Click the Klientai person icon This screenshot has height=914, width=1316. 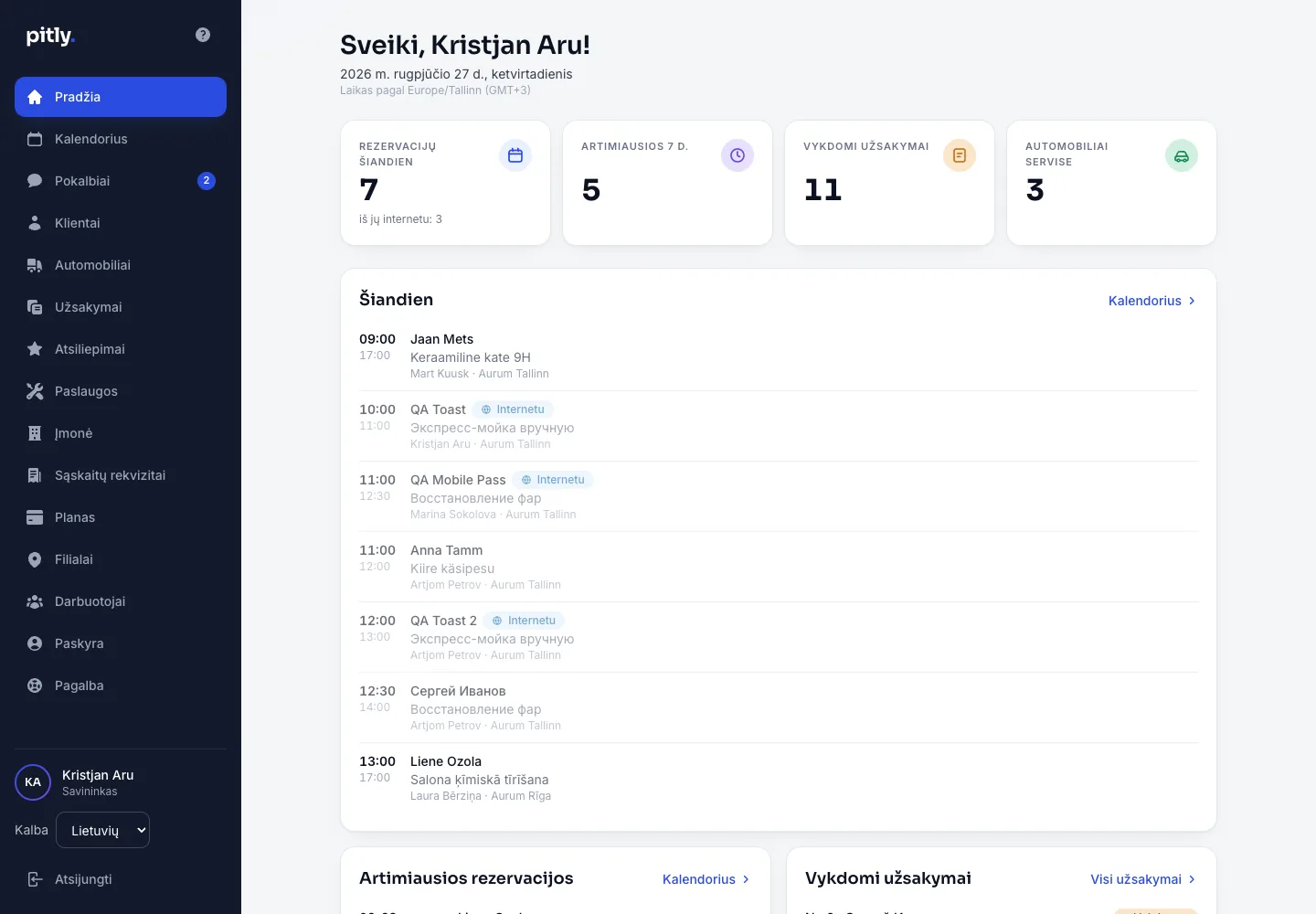point(35,223)
